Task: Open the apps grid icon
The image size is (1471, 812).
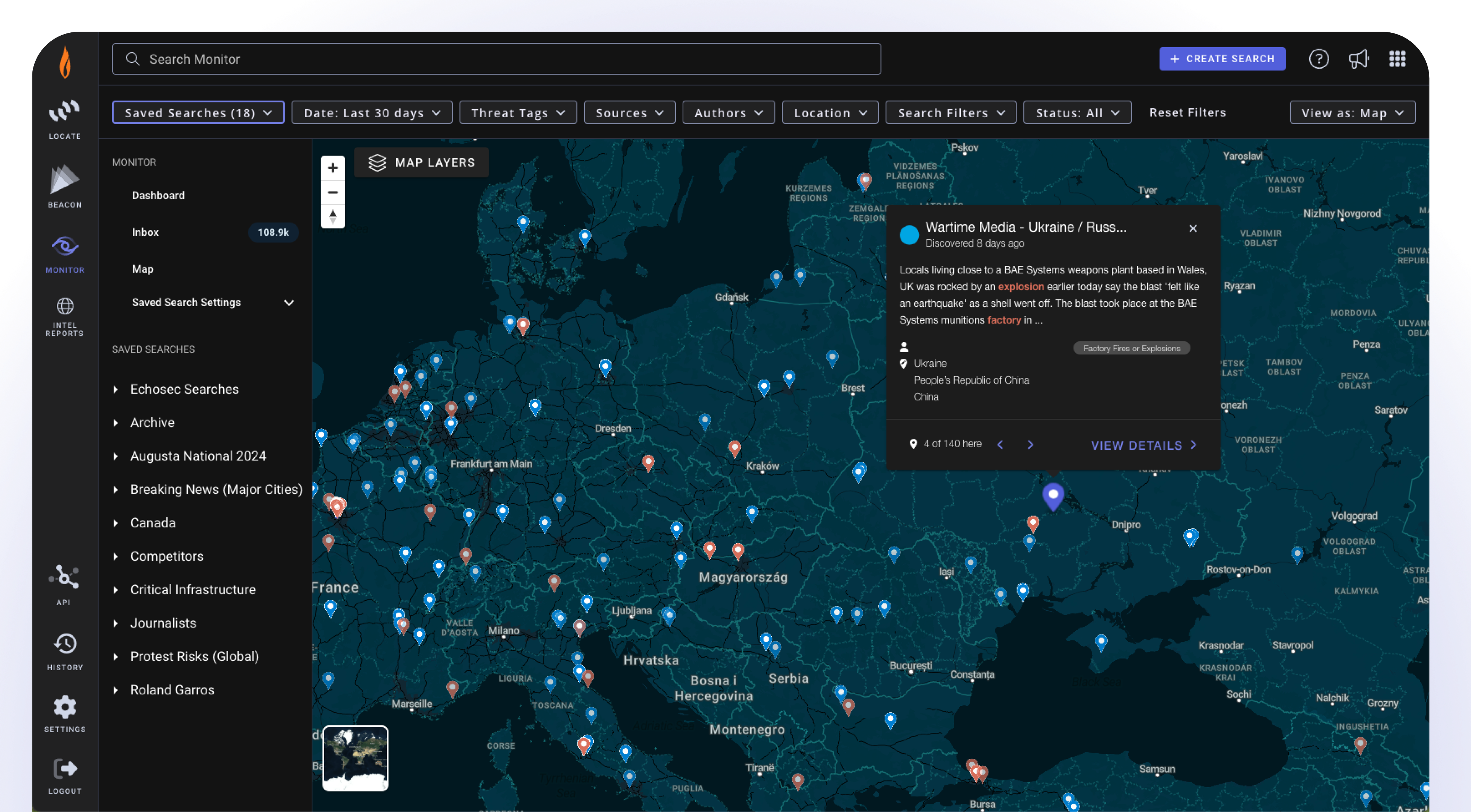Action: [1397, 59]
